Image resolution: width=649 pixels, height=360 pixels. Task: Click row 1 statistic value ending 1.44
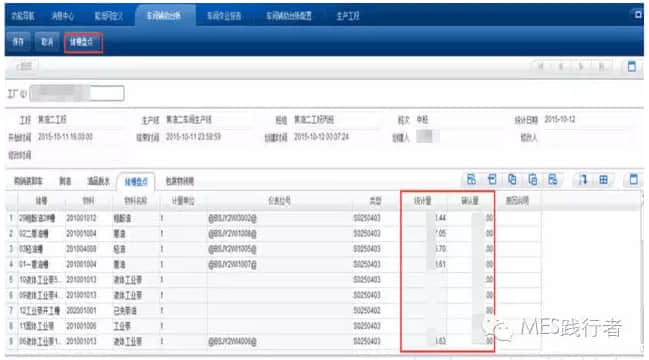tap(440, 218)
